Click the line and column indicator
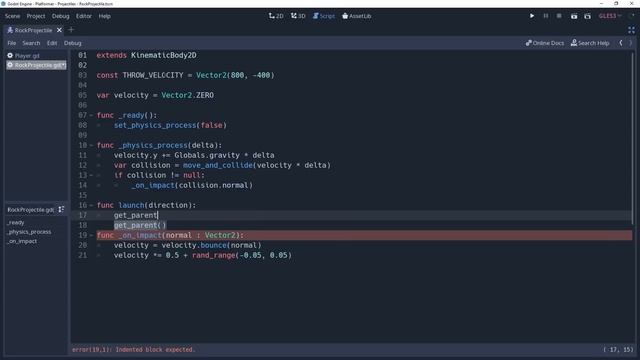 coord(618,350)
